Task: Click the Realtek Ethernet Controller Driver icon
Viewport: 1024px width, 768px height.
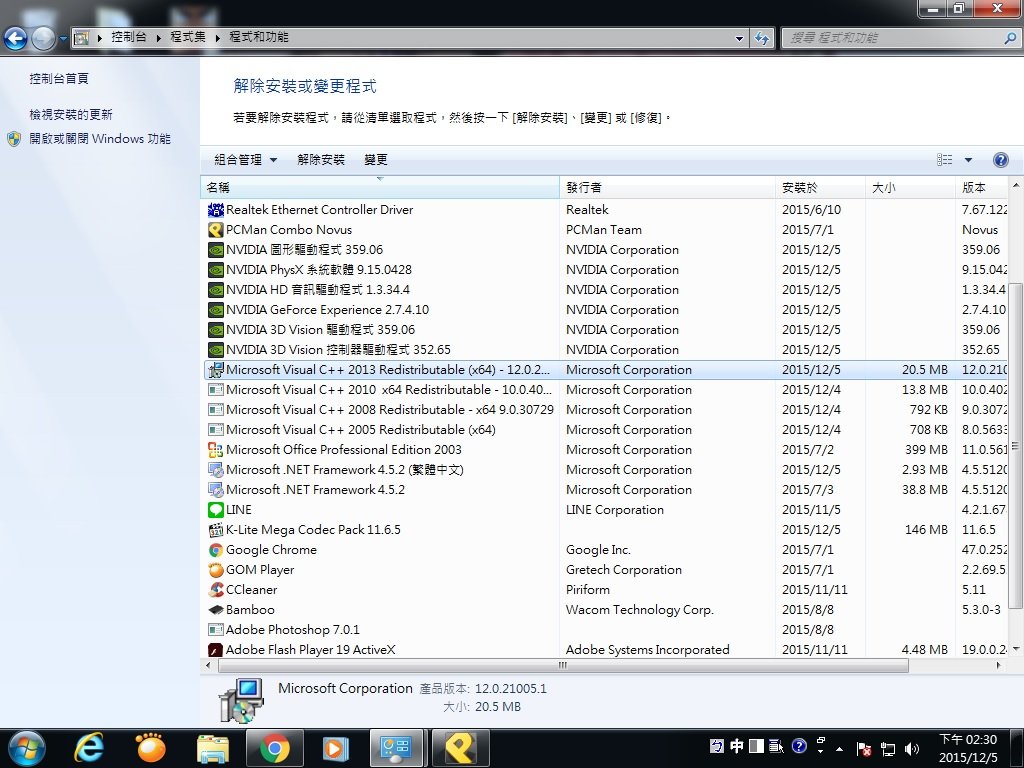Action: pos(216,210)
